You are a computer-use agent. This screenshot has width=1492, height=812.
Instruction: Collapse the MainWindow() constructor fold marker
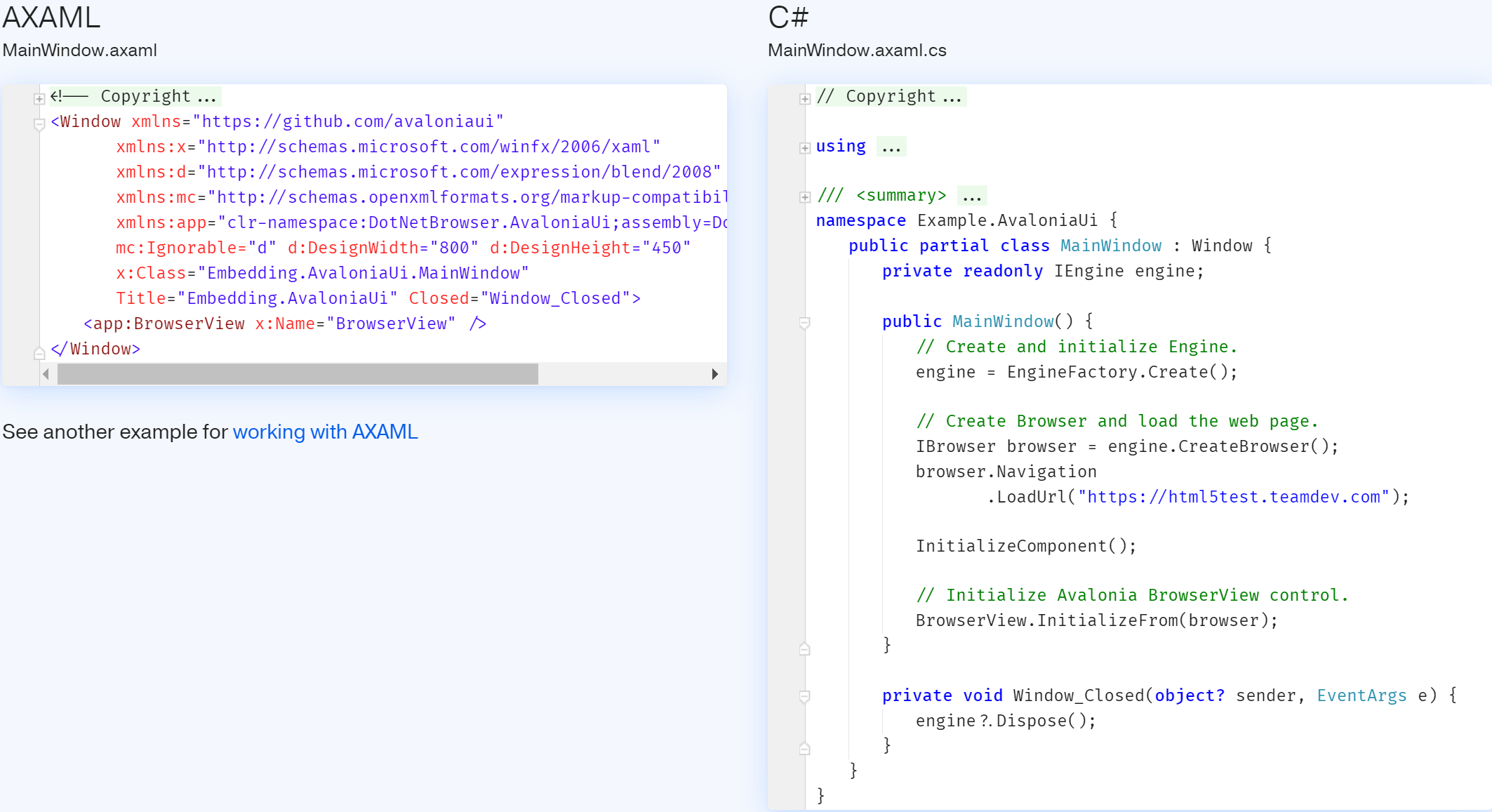tap(805, 323)
